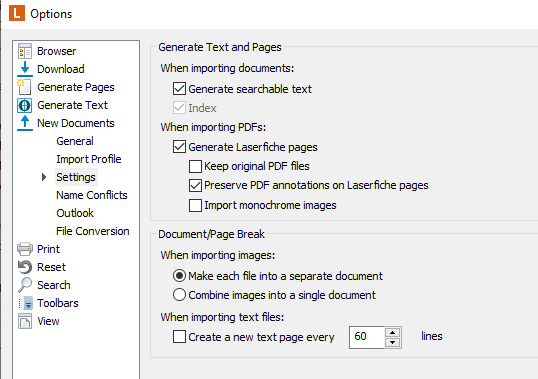This screenshot has height=379, width=538.
Task: Click the 'Generate Text and Pages' group title
Action: pyautogui.click(x=220, y=47)
